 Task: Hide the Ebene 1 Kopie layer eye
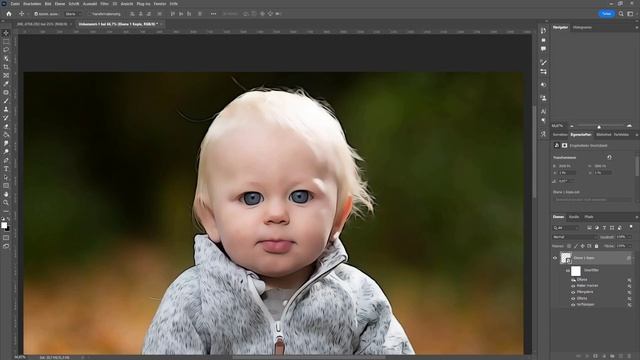[555, 258]
